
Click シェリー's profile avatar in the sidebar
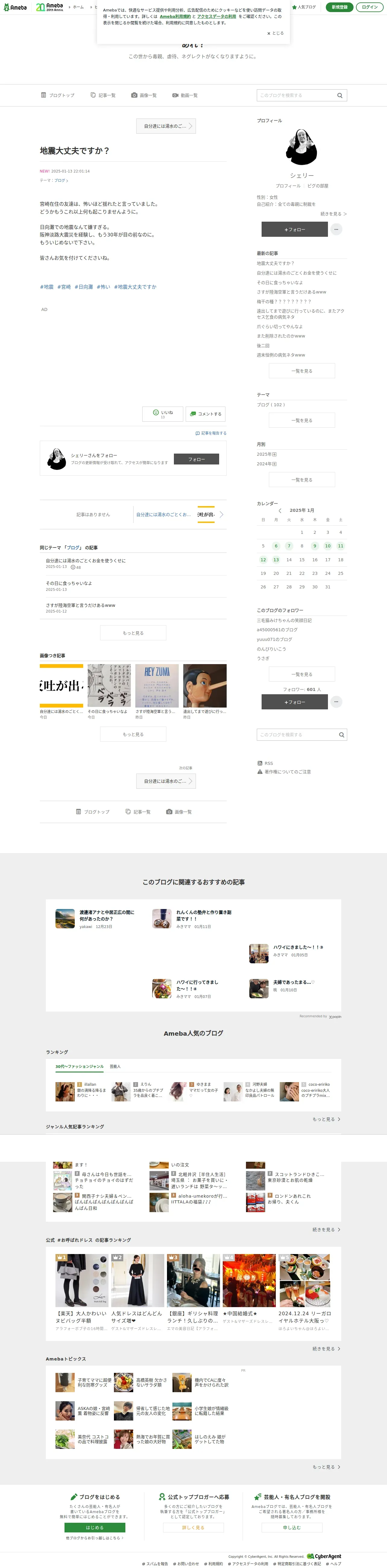click(x=302, y=147)
